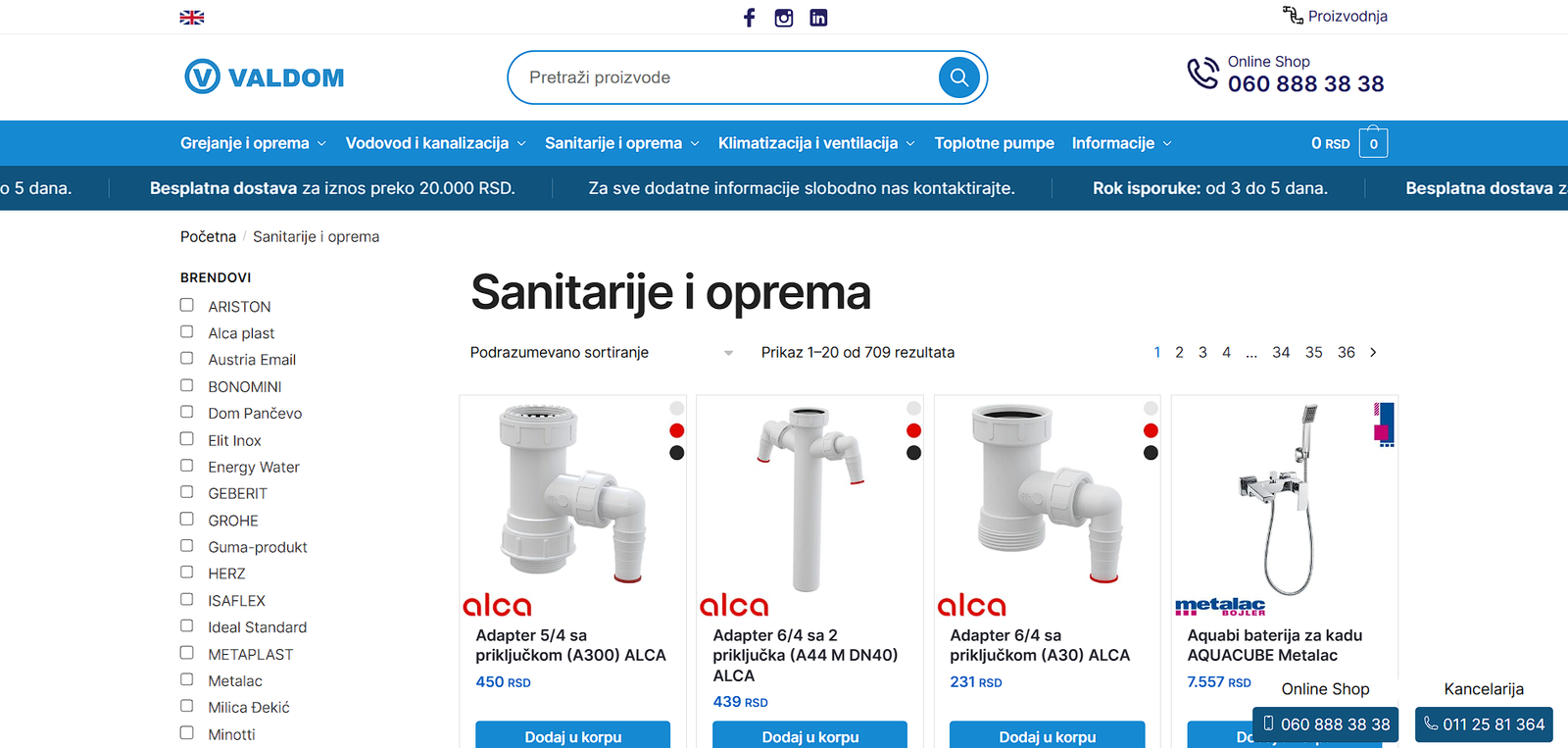Image resolution: width=1568 pixels, height=748 pixels.
Task: Open the shopping cart icon
Action: coord(1373,142)
